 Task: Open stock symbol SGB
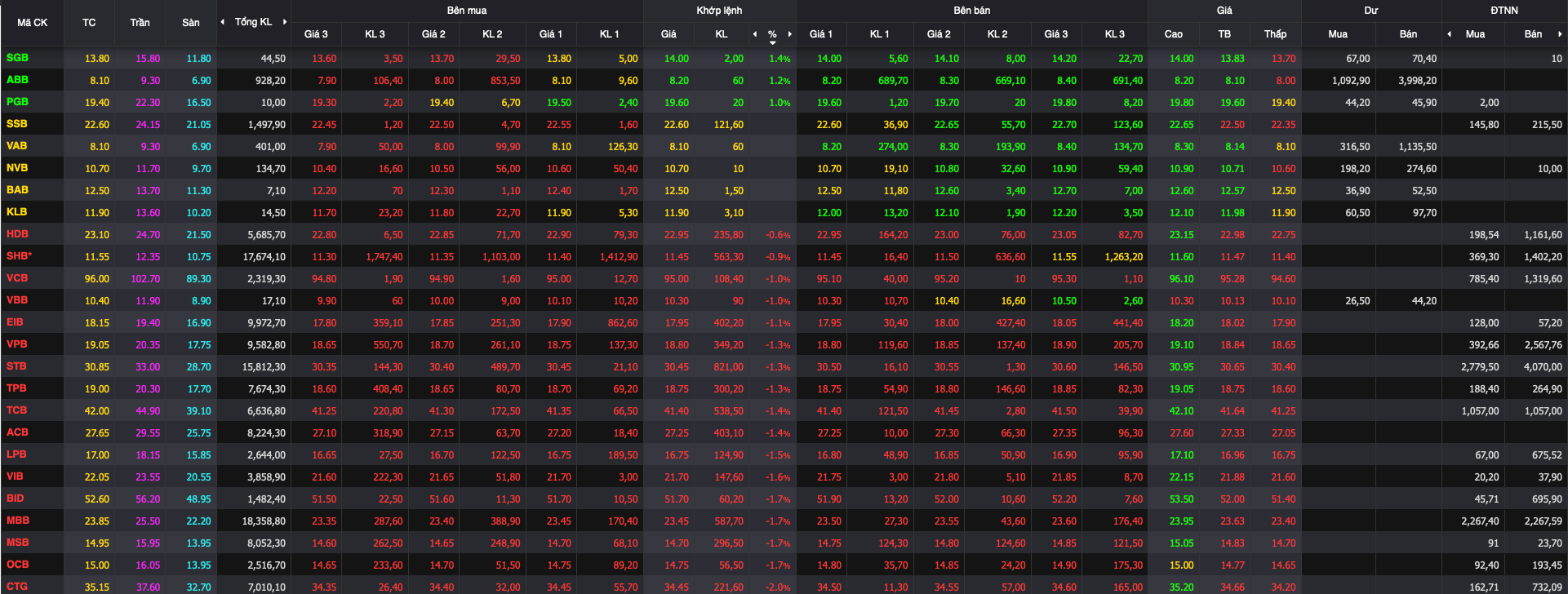coord(17,58)
